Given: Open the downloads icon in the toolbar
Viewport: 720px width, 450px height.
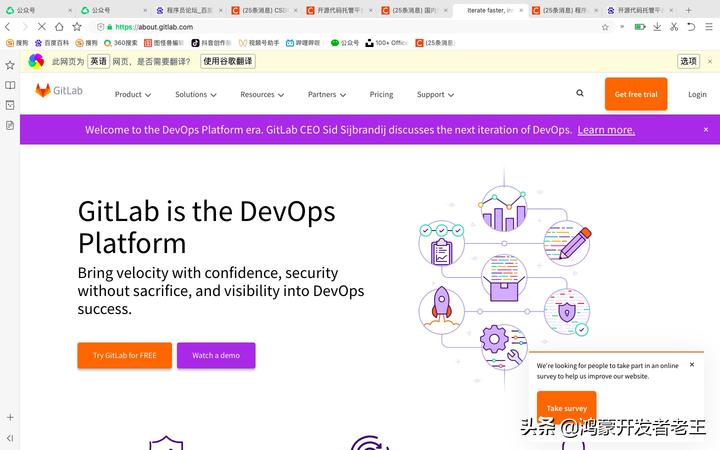Looking at the screenshot, I should (x=657, y=27).
